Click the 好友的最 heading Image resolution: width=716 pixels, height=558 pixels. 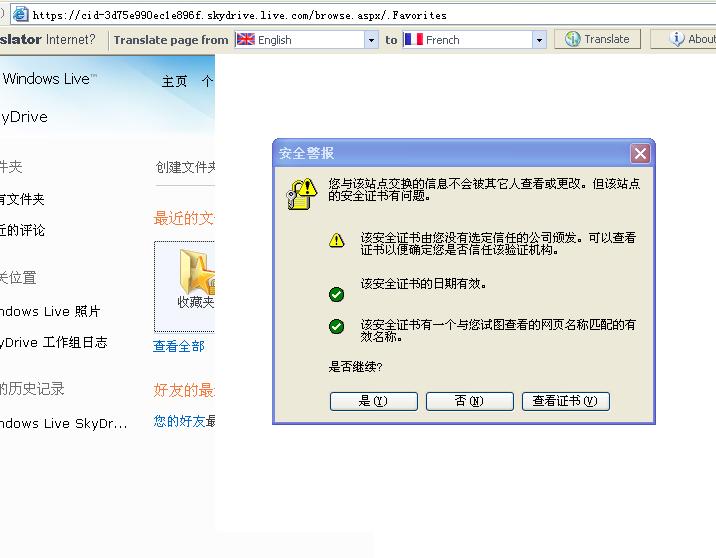point(184,390)
